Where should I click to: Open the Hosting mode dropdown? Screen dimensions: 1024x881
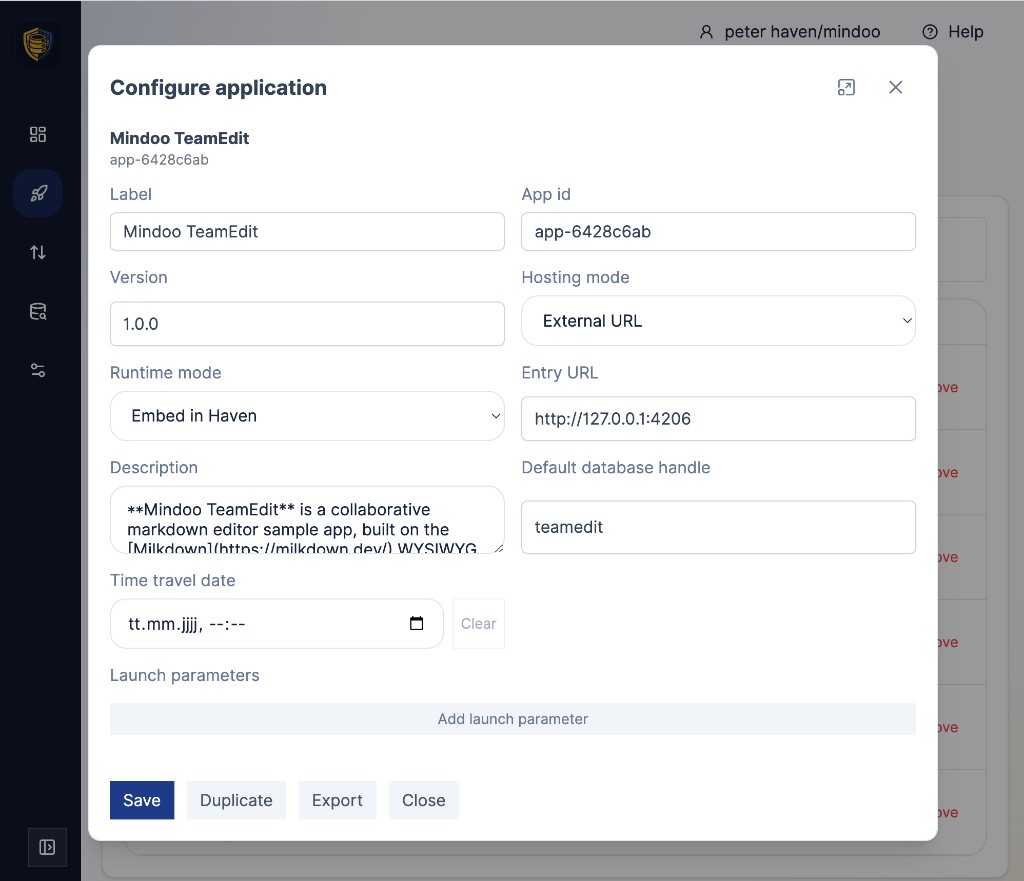click(x=718, y=321)
